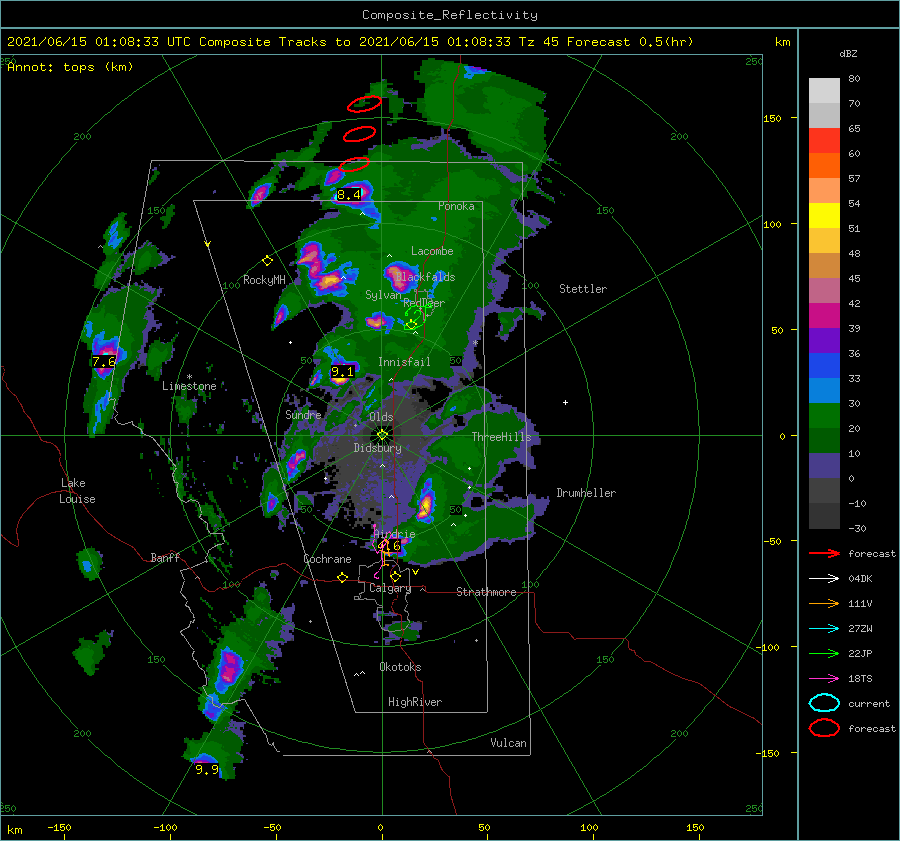The image size is (900, 841).
Task: Click the storm top label 8.4
Action: 349,195
